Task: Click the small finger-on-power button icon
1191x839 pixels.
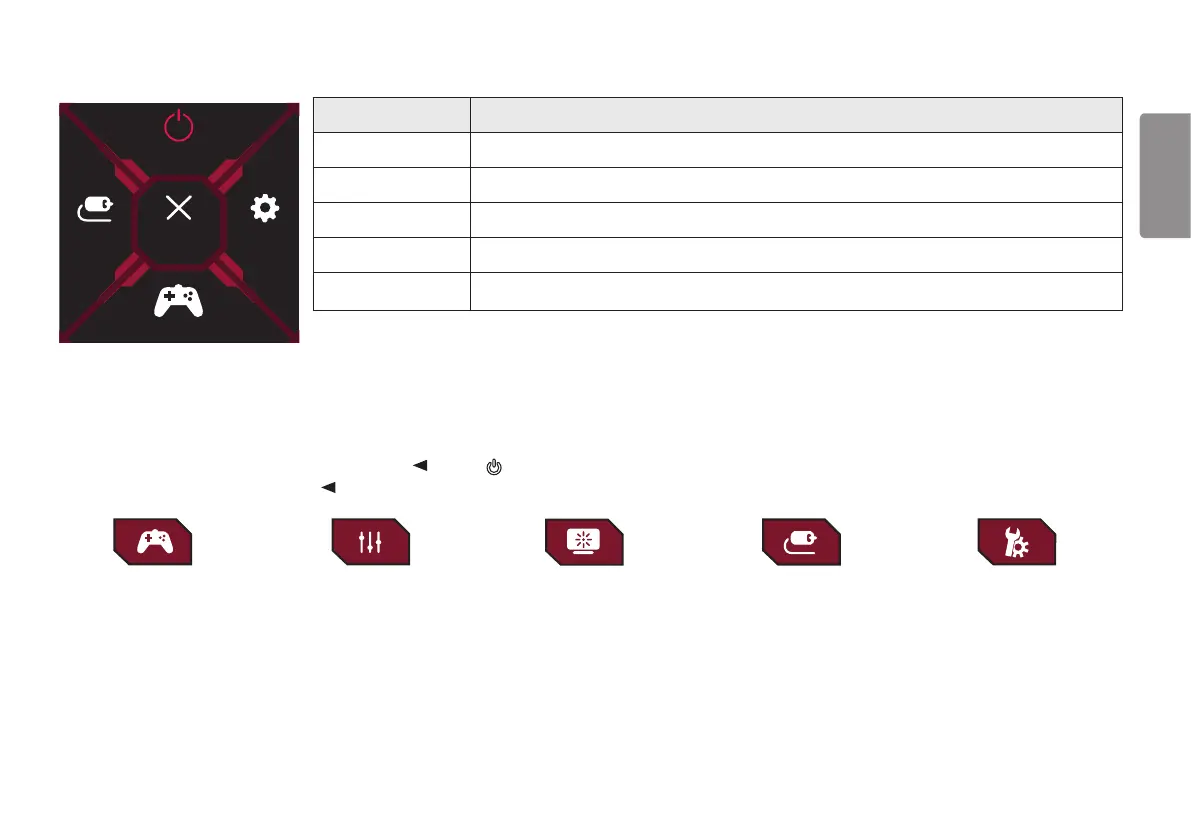Action: [x=494, y=467]
